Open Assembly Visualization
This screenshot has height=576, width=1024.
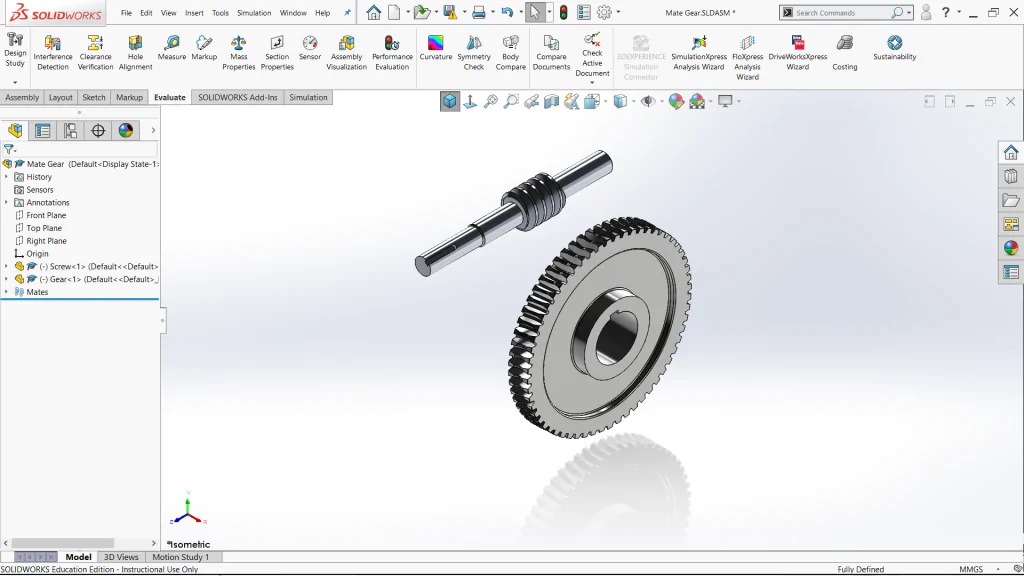346,52
